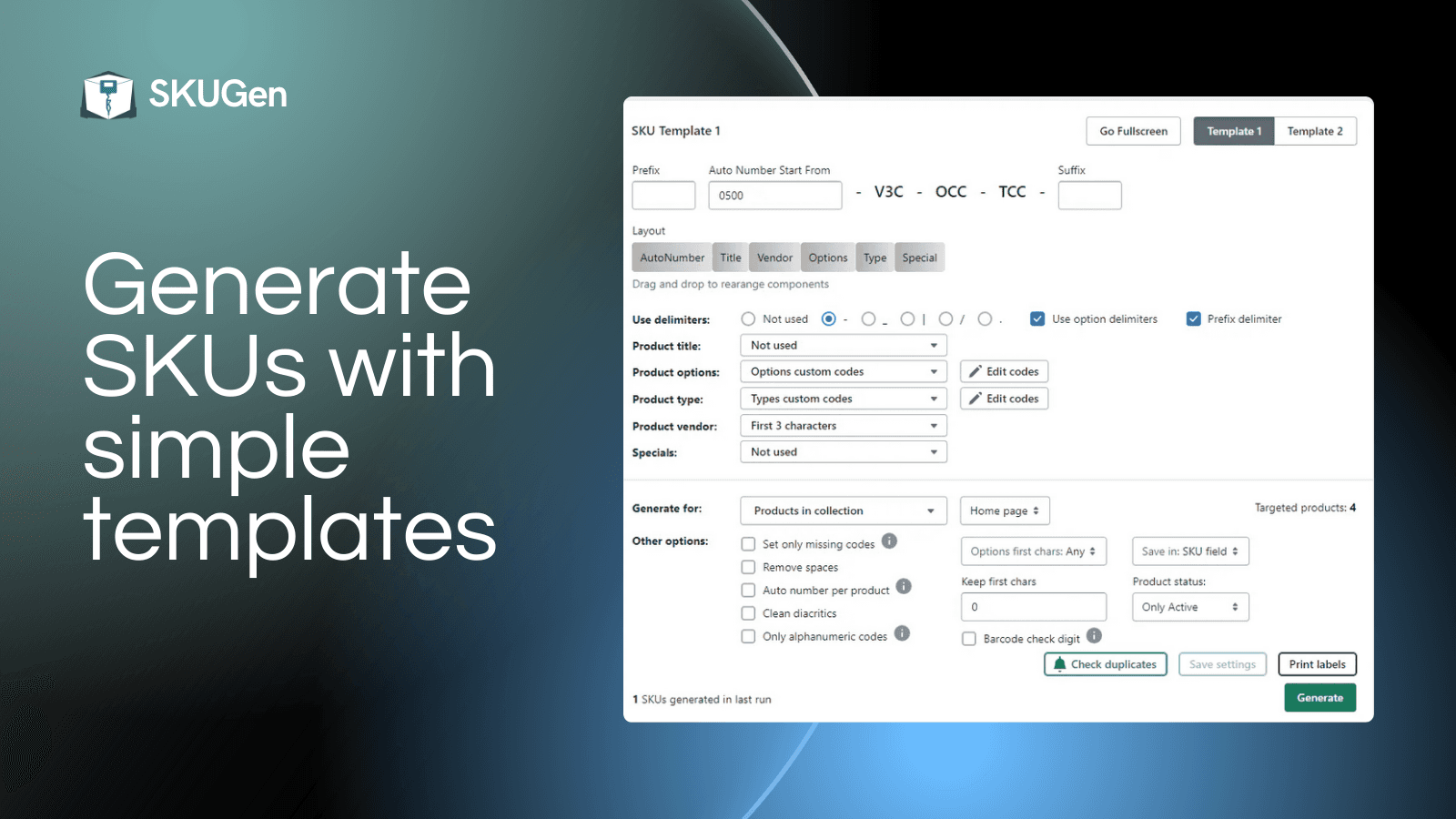Click the Auto Number Start From field
Screen dimensions: 1456x819
click(x=775, y=196)
